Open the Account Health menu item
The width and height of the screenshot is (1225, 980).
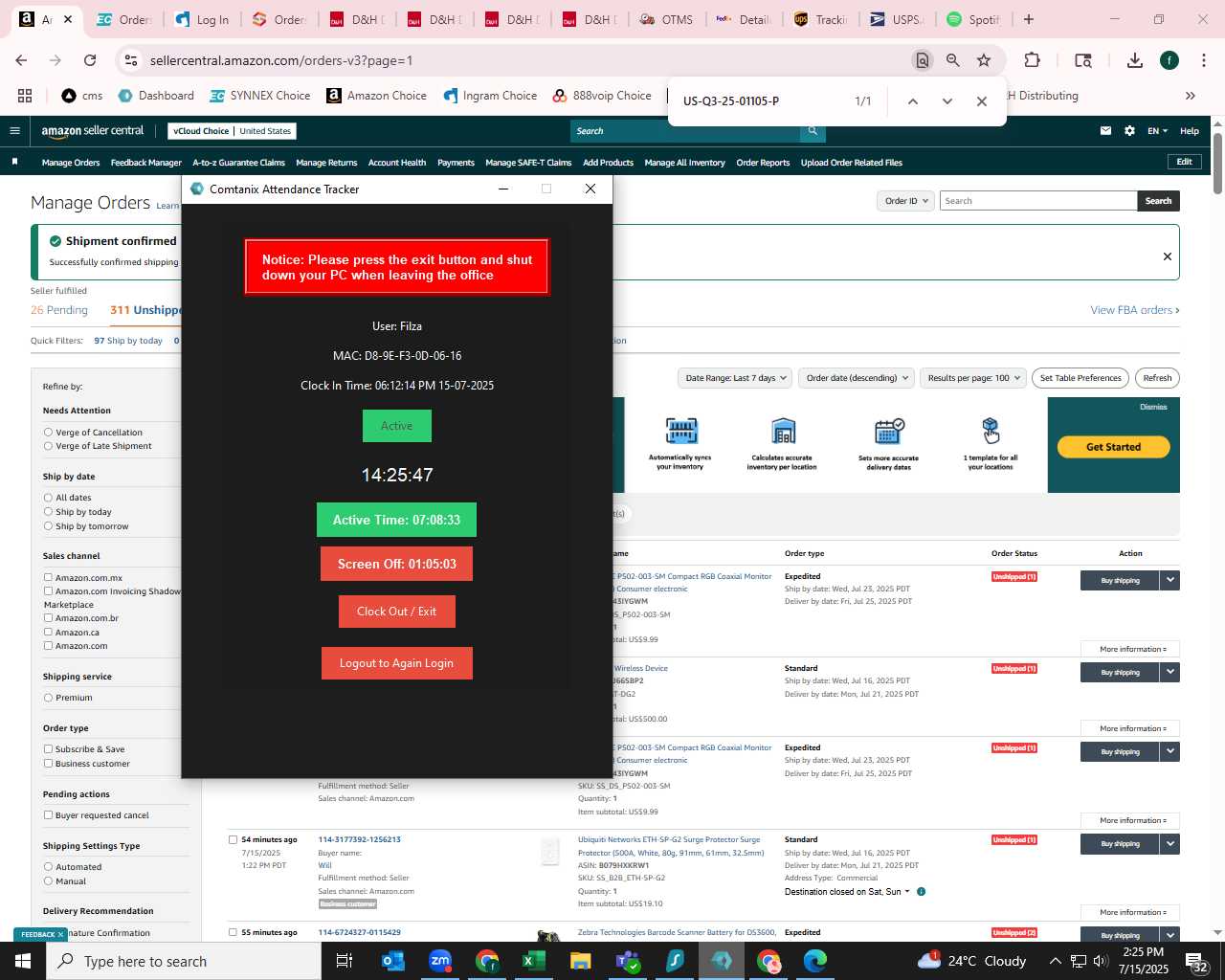pyautogui.click(x=397, y=163)
